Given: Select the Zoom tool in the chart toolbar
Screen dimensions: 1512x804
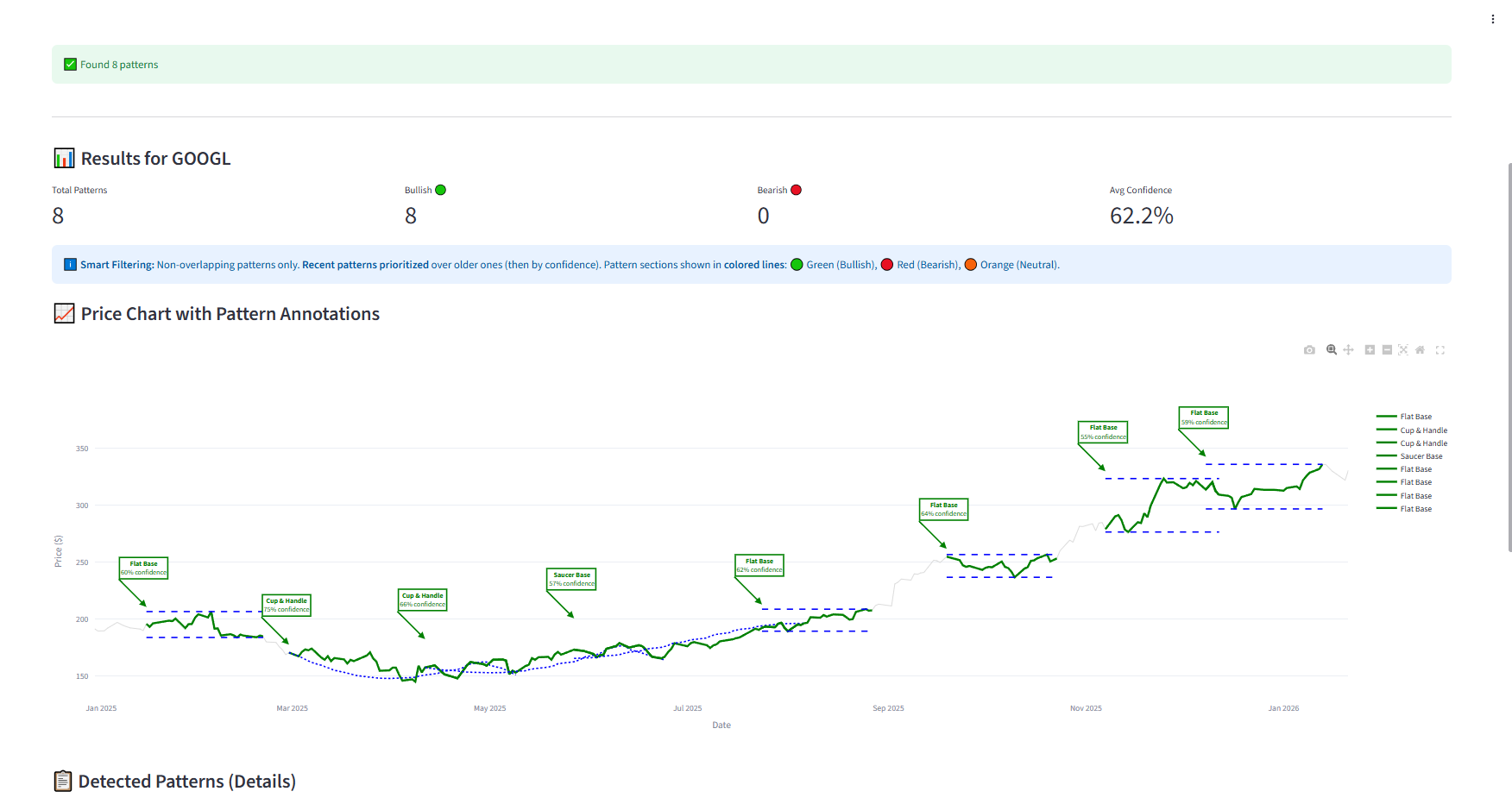Looking at the screenshot, I should pyautogui.click(x=1331, y=349).
